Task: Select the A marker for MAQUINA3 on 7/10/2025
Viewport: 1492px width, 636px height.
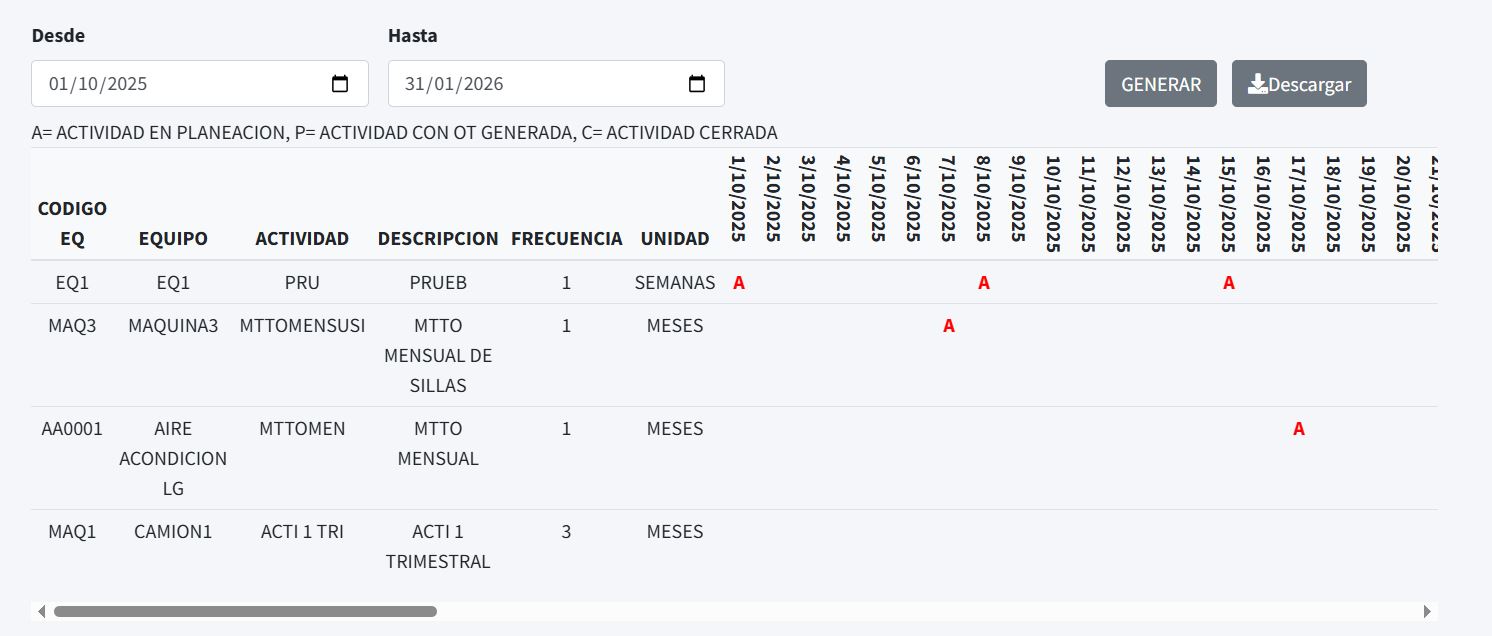Action: [949, 326]
